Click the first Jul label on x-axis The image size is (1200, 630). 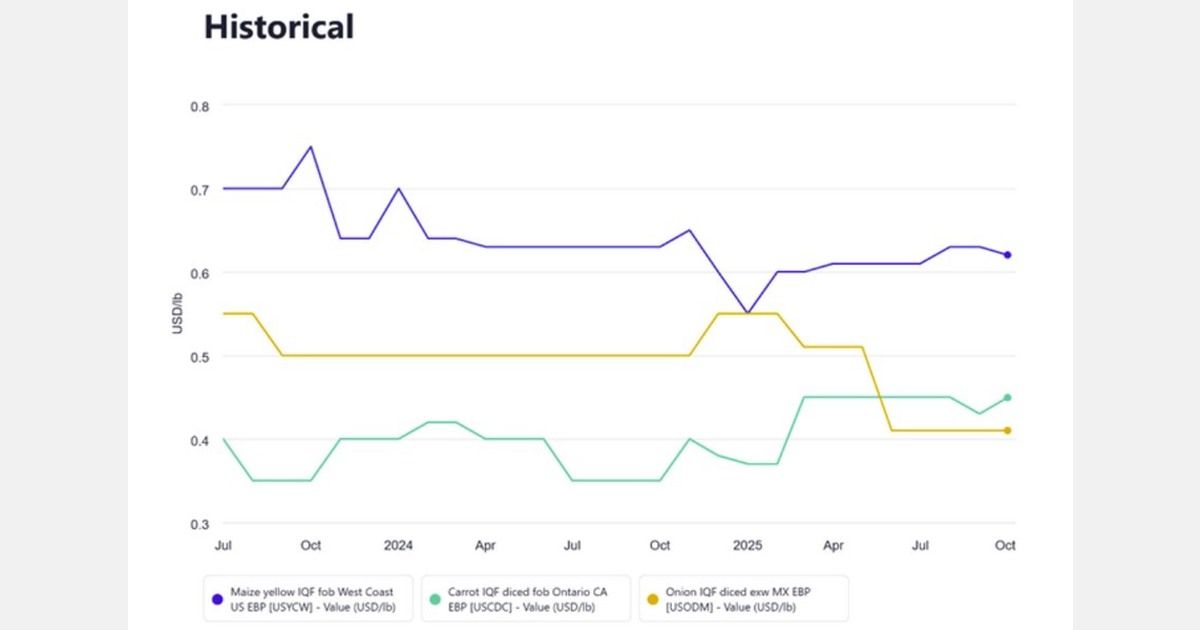(223, 546)
